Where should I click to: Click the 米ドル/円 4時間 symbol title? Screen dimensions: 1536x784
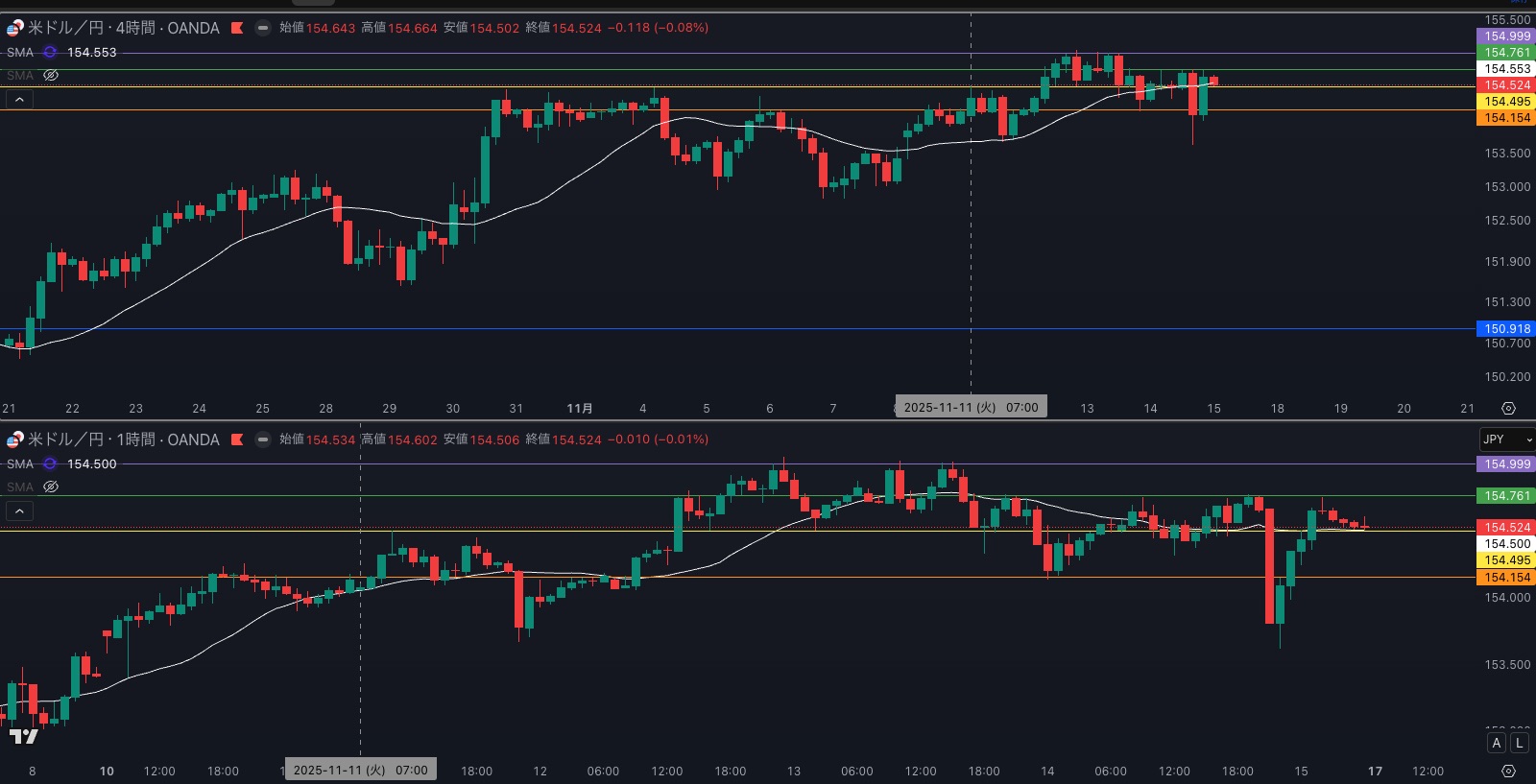pos(123,28)
